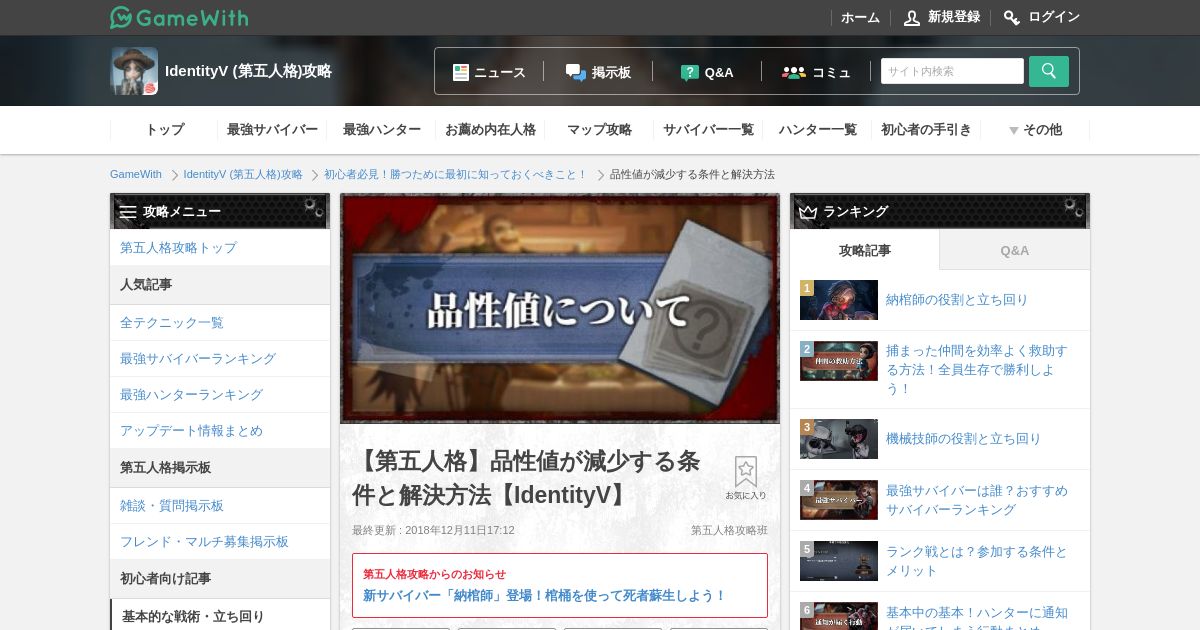Click the 掲示板 chat bubble icon
Image resolution: width=1200 pixels, height=630 pixels.
coord(575,72)
